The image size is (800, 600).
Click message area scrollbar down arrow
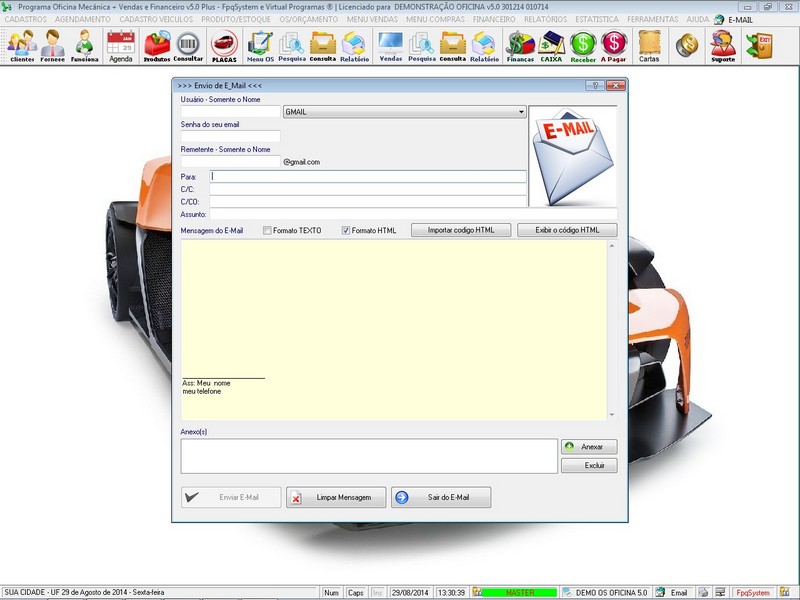[x=612, y=415]
